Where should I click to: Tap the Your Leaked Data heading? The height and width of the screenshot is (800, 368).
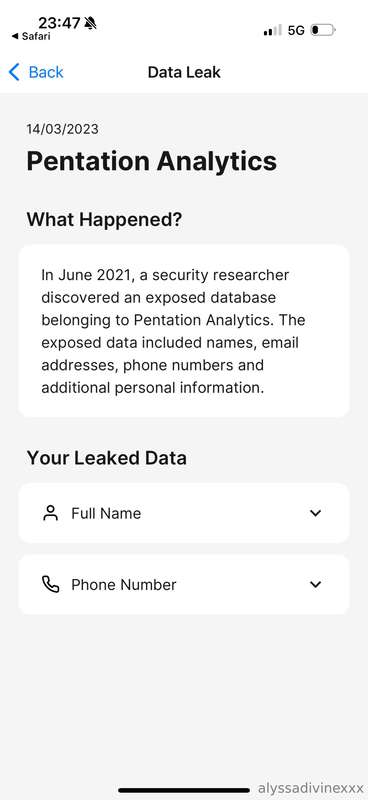[x=107, y=458]
